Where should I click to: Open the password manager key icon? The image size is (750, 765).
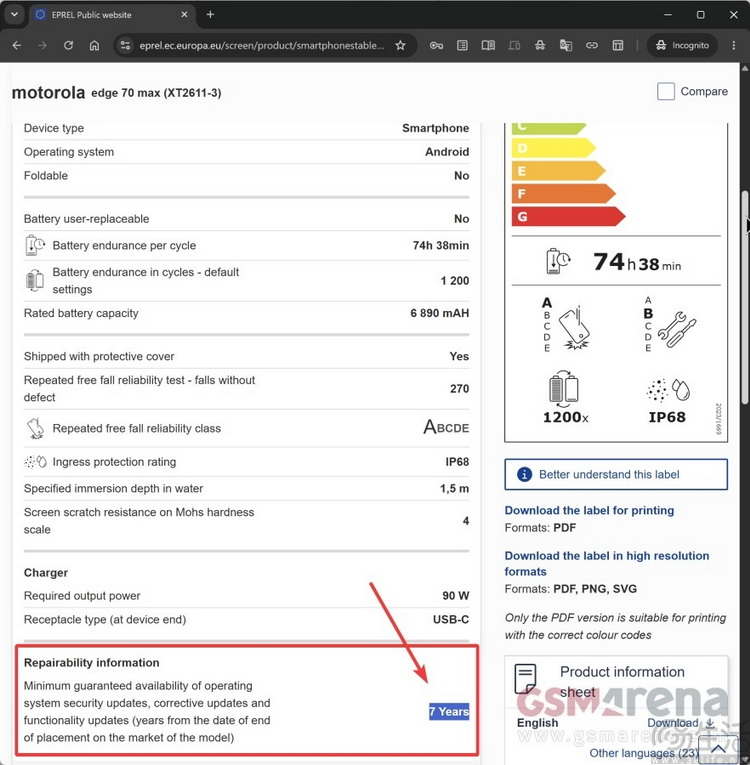[x=436, y=45]
